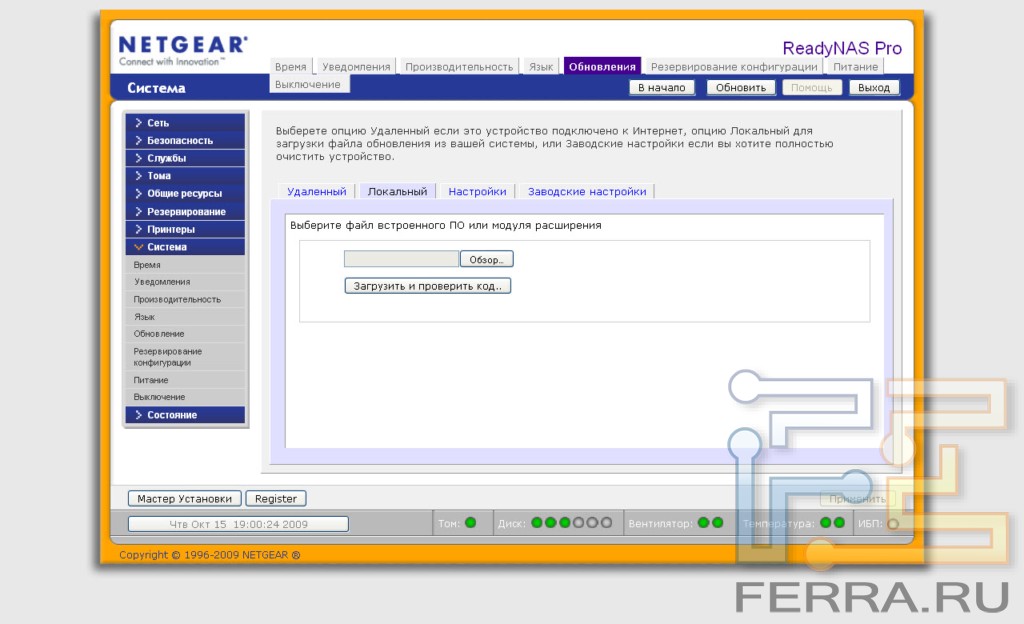The width and height of the screenshot is (1024, 624).
Task: Click the NETGEAR logo
Action: pyautogui.click(x=184, y=50)
